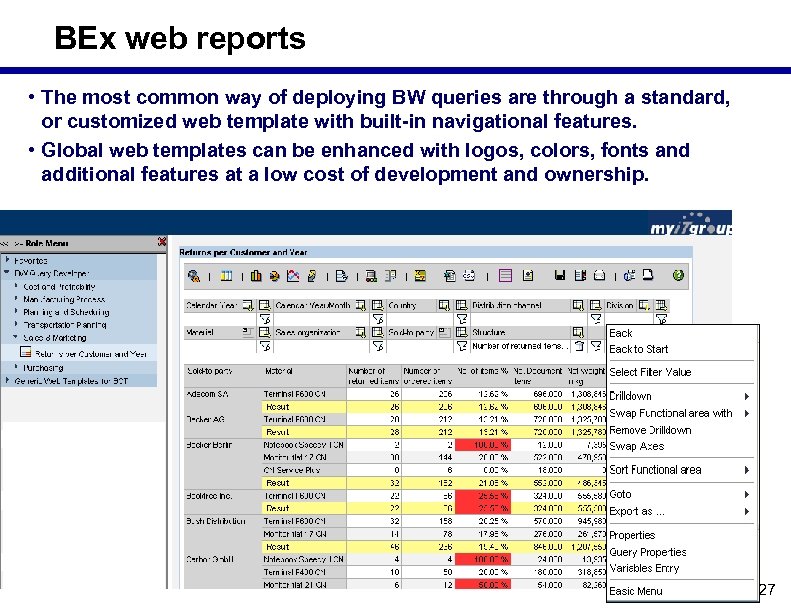
Task: Switch to Basic Menu entry
Action: coord(635,591)
